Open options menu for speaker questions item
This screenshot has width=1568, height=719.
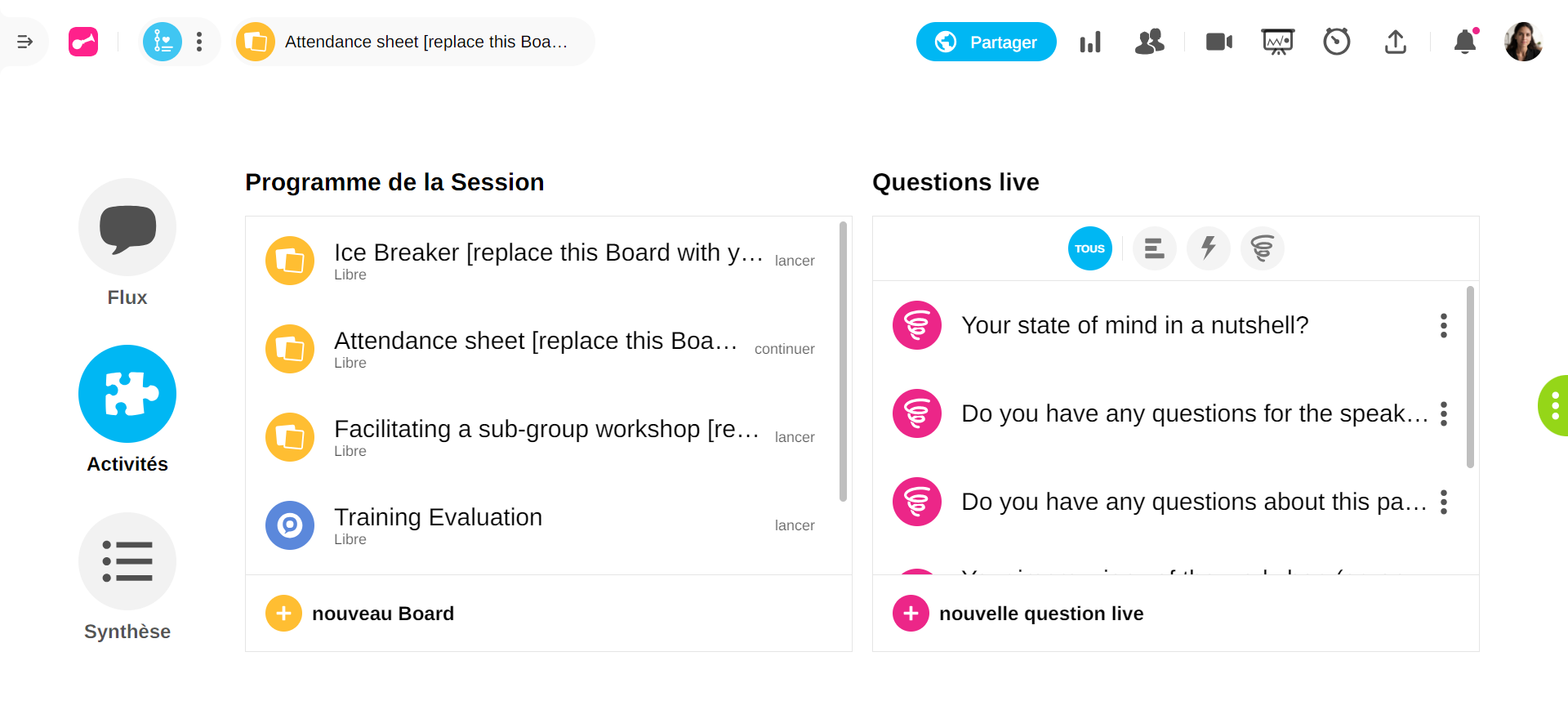[x=1443, y=413]
